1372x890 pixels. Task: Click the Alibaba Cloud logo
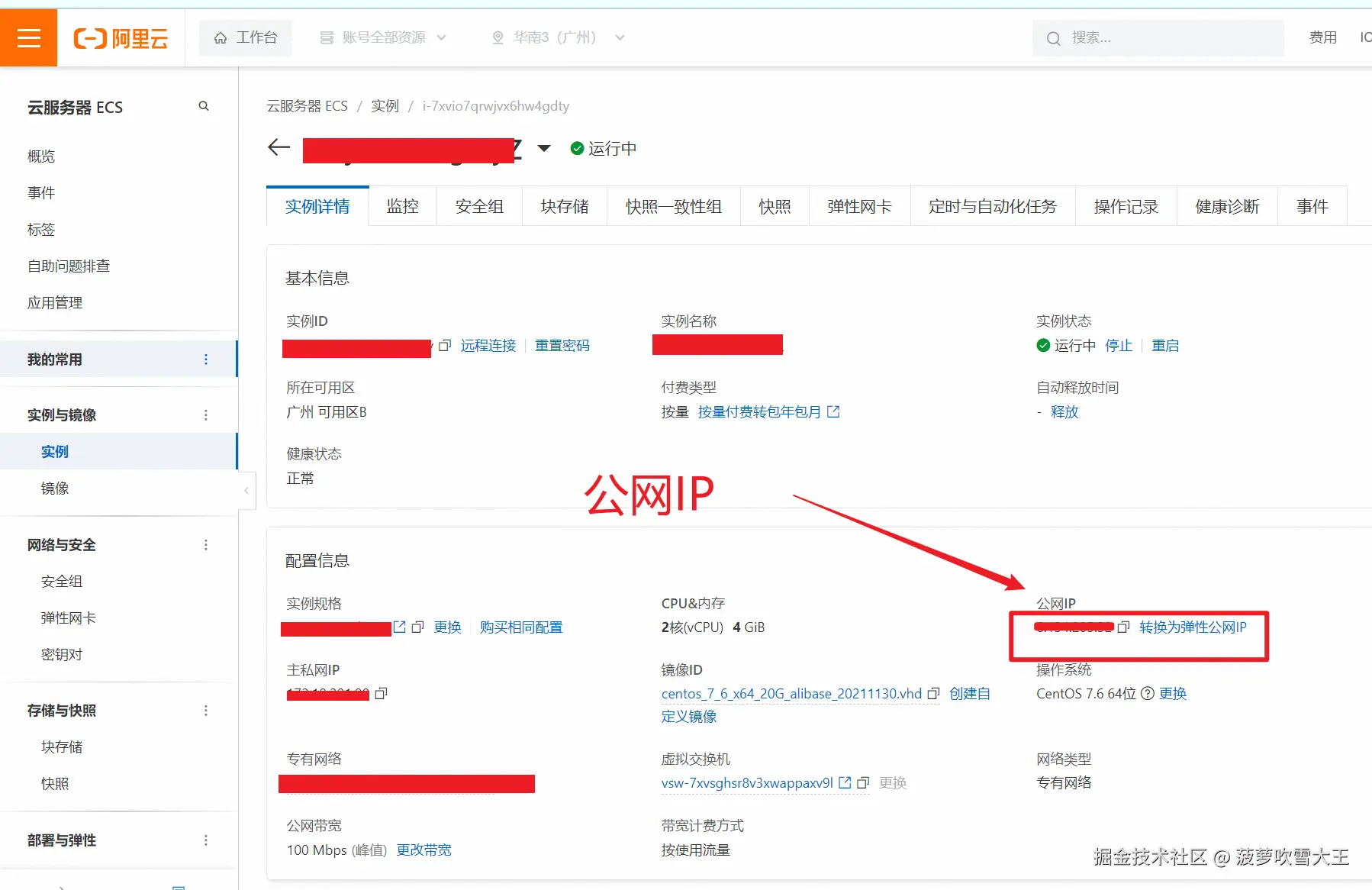tap(121, 37)
